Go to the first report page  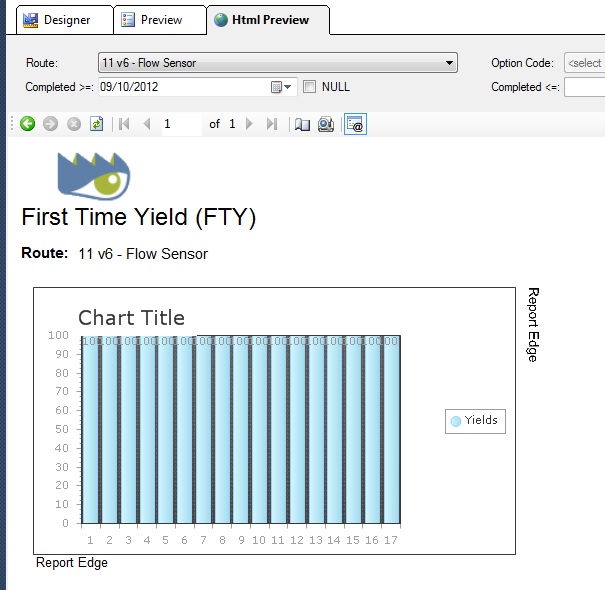[x=124, y=124]
